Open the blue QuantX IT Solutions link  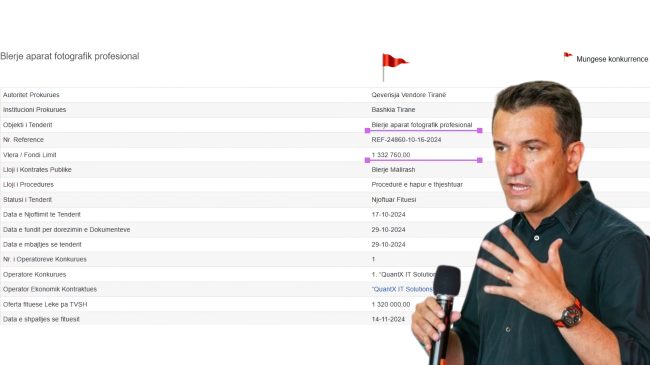click(x=402, y=289)
